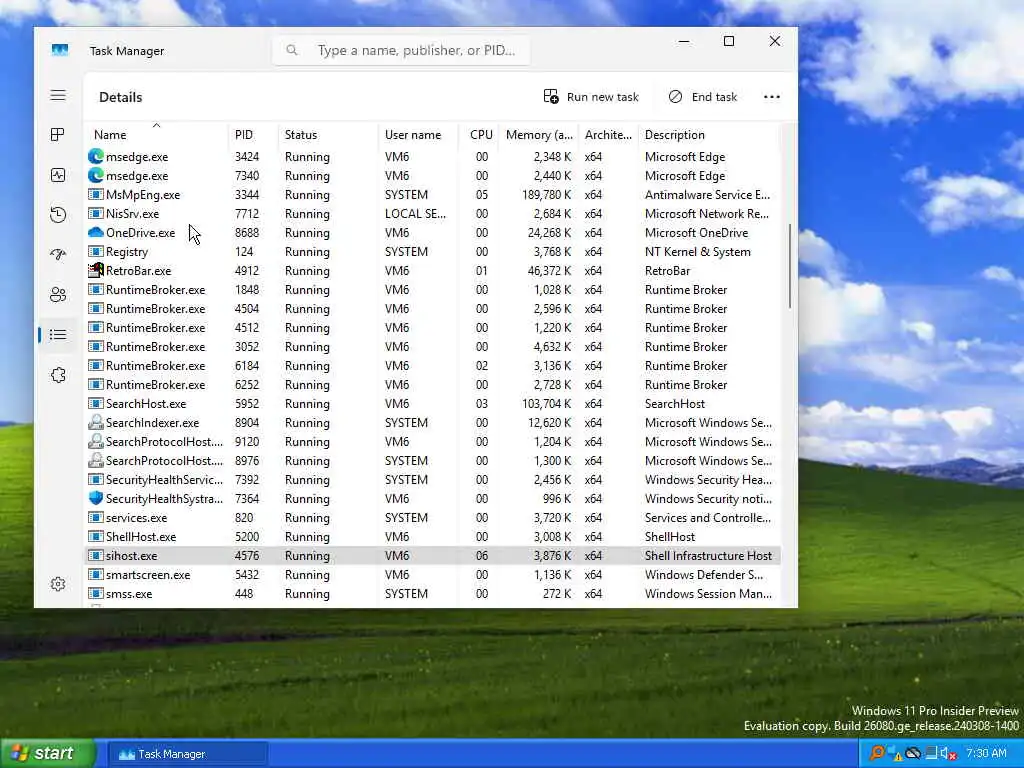Click the taskbar clock 7:30 AM
Screen dimensions: 1024x768
[986, 753]
